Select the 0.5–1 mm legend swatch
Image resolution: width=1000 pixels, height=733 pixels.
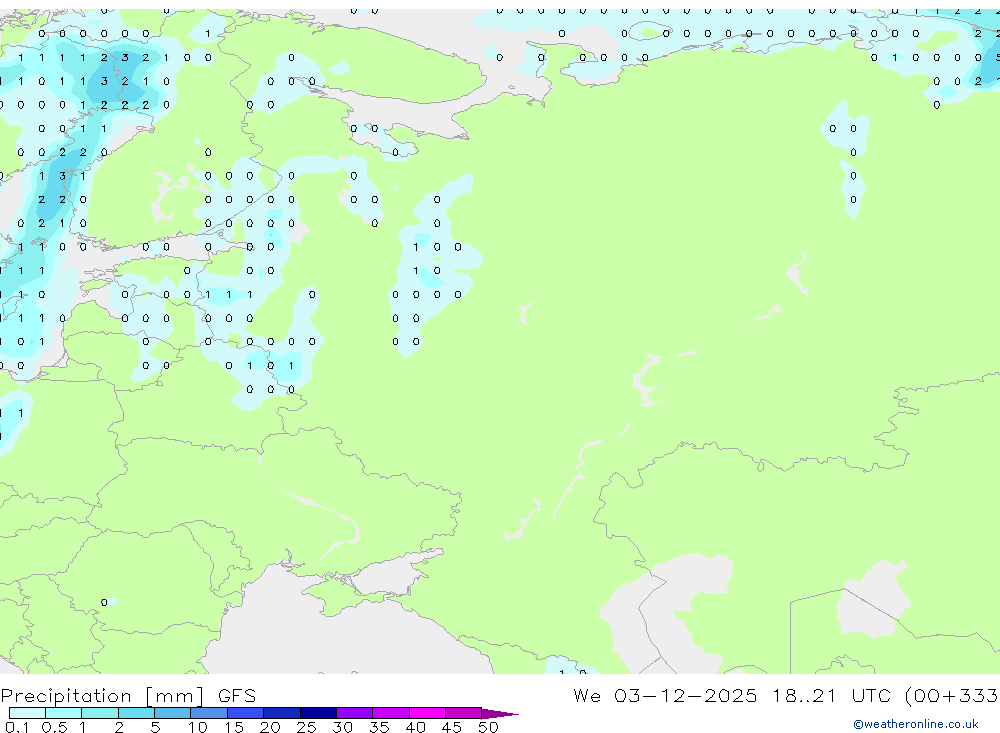pyautogui.click(x=64, y=713)
